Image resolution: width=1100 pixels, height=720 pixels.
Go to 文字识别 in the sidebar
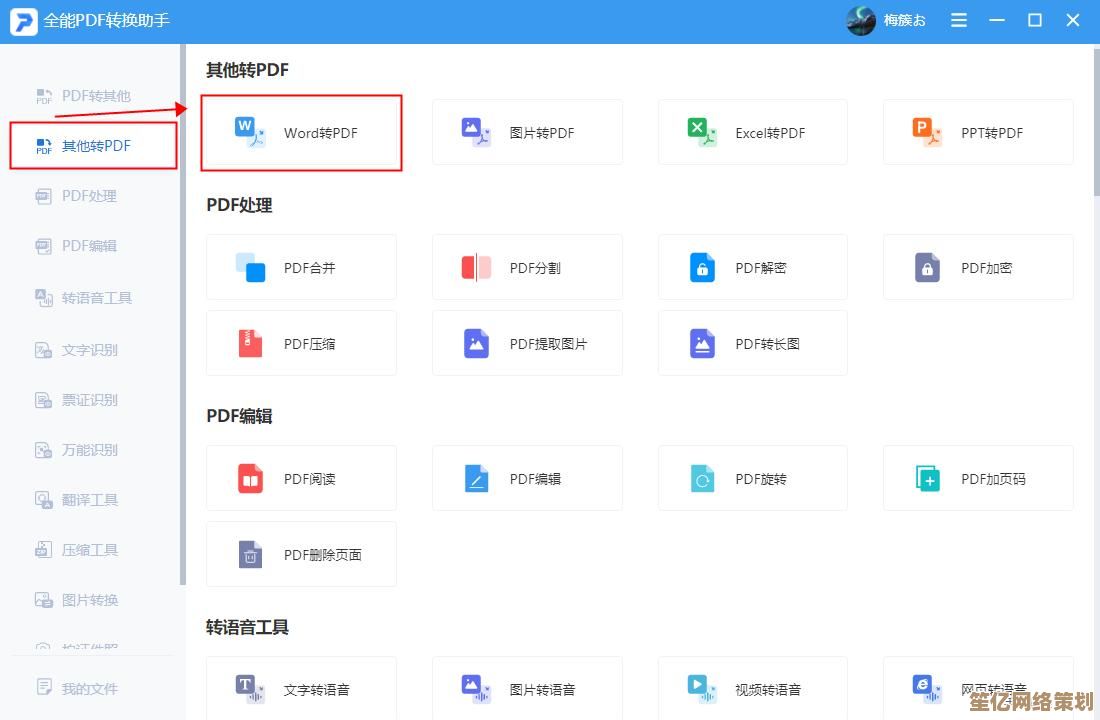coord(89,350)
